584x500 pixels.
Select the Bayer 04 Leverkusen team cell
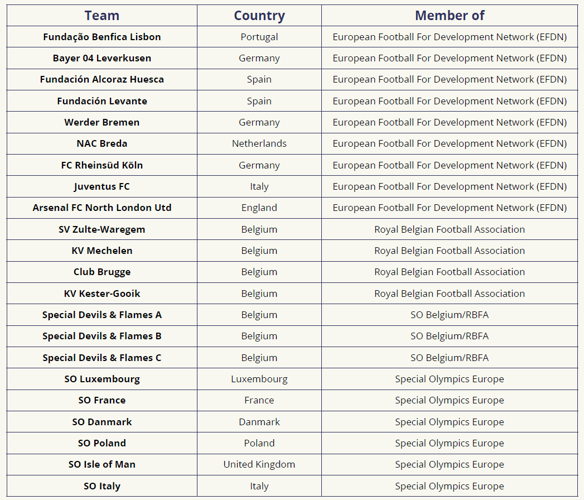point(102,58)
